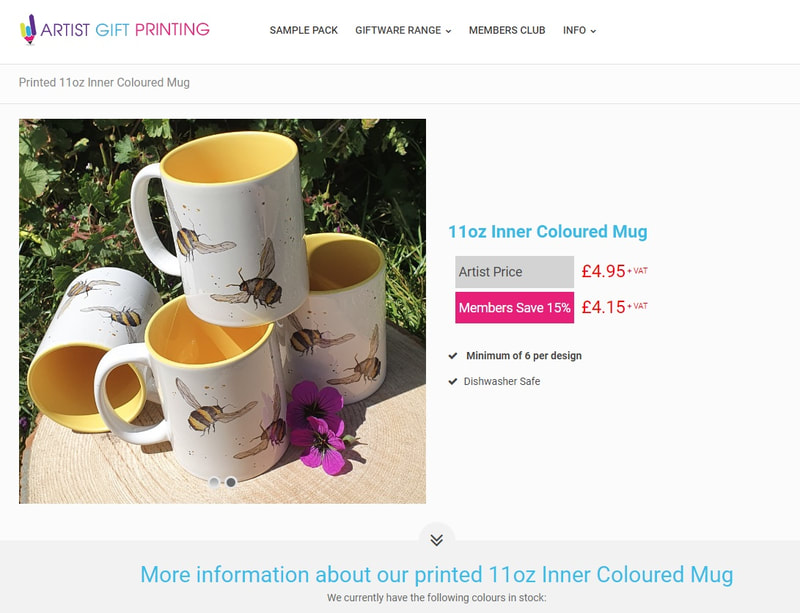Select the first carousel dot indicator
This screenshot has width=800, height=613.
(214, 482)
